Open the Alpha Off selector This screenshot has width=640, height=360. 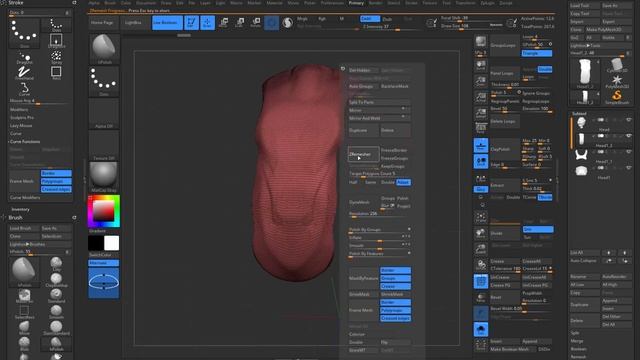pos(104,113)
